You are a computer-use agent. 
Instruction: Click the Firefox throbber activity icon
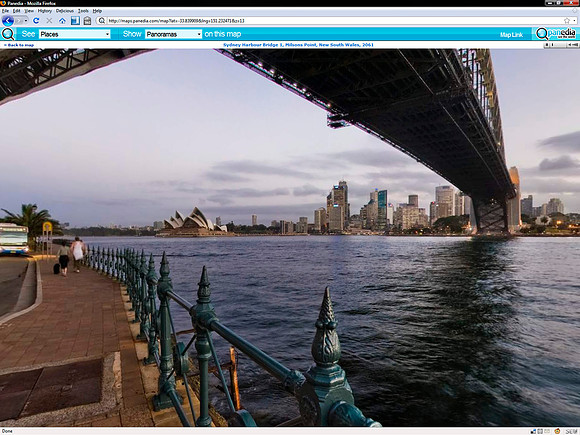click(575, 11)
